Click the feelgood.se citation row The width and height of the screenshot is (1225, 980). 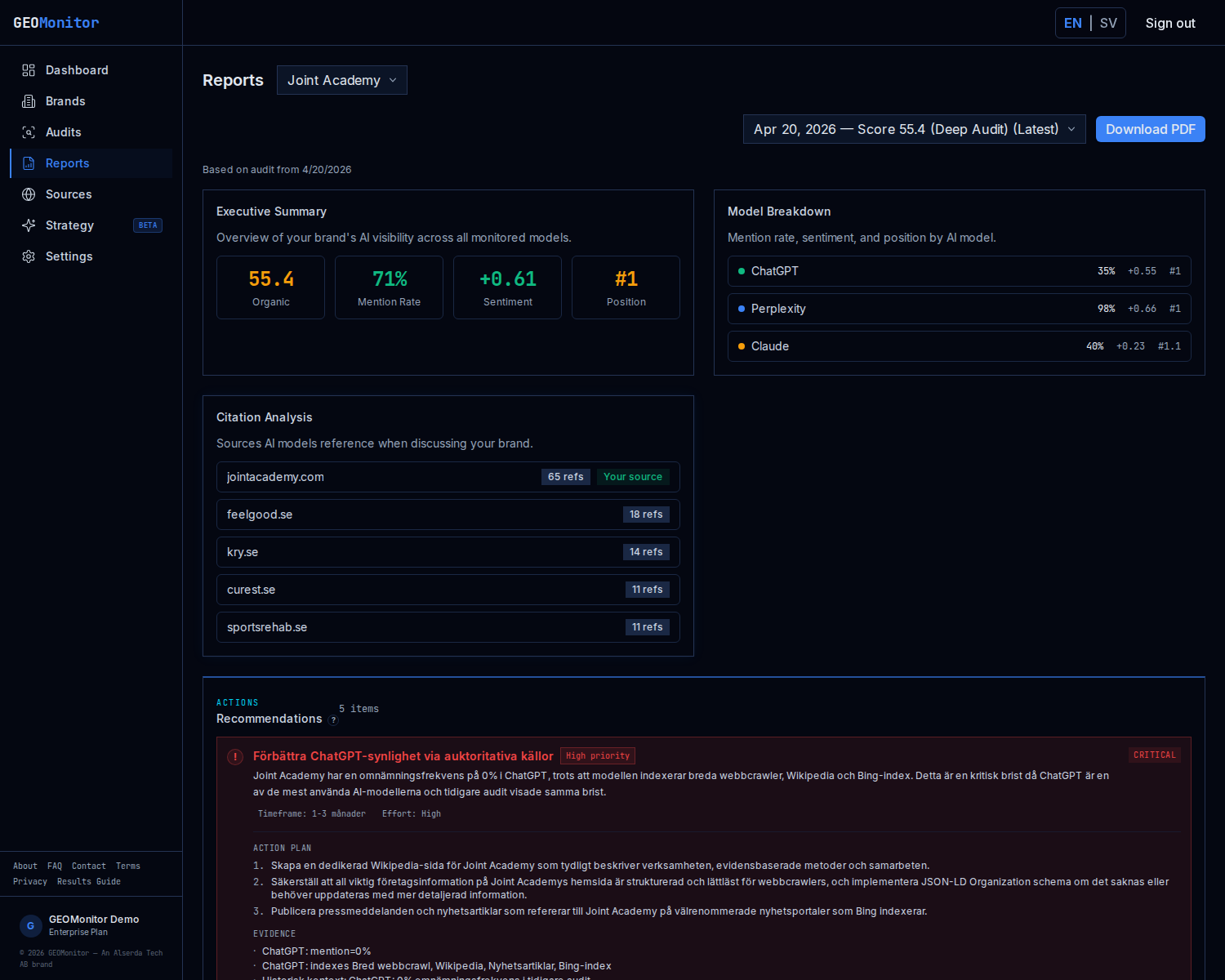(x=448, y=514)
